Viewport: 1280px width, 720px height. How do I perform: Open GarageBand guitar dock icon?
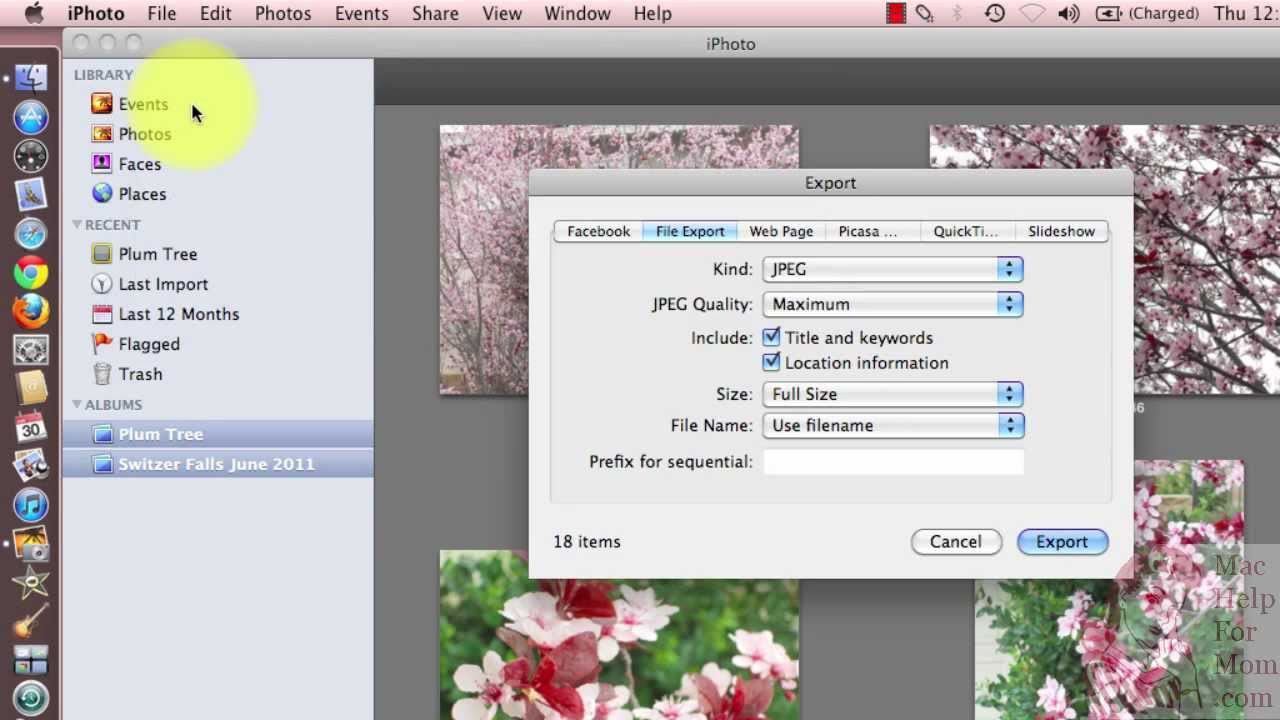point(31,622)
